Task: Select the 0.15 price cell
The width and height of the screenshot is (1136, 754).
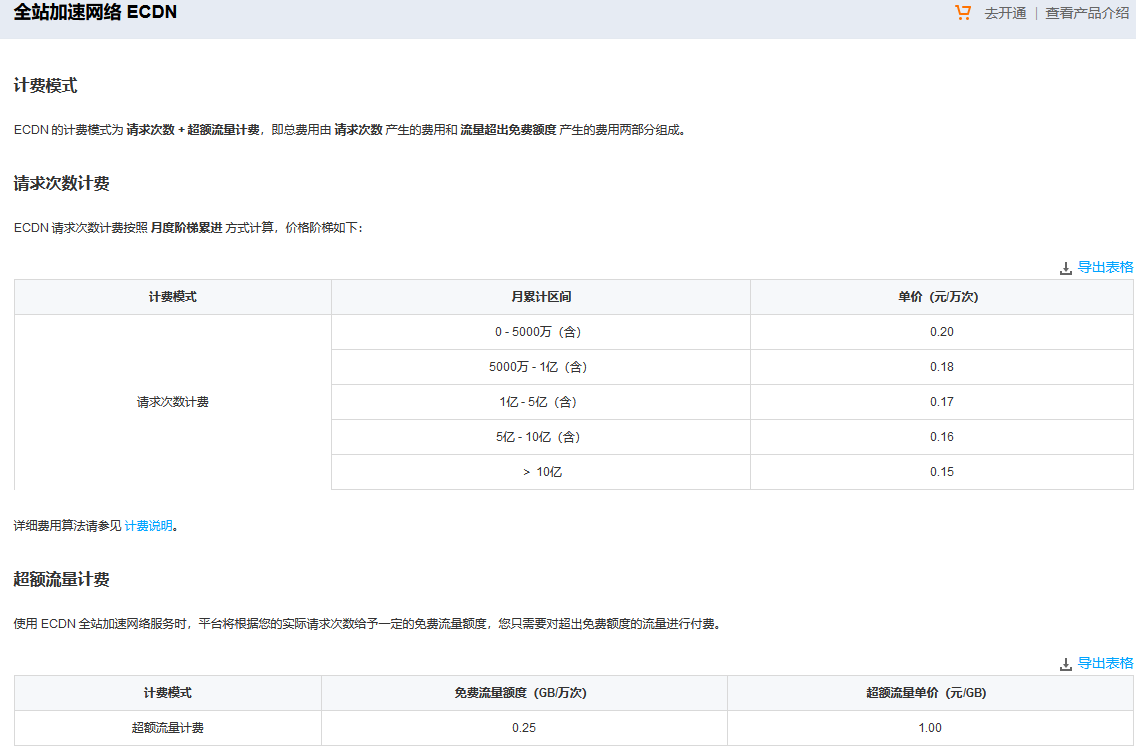Action: [x=941, y=472]
